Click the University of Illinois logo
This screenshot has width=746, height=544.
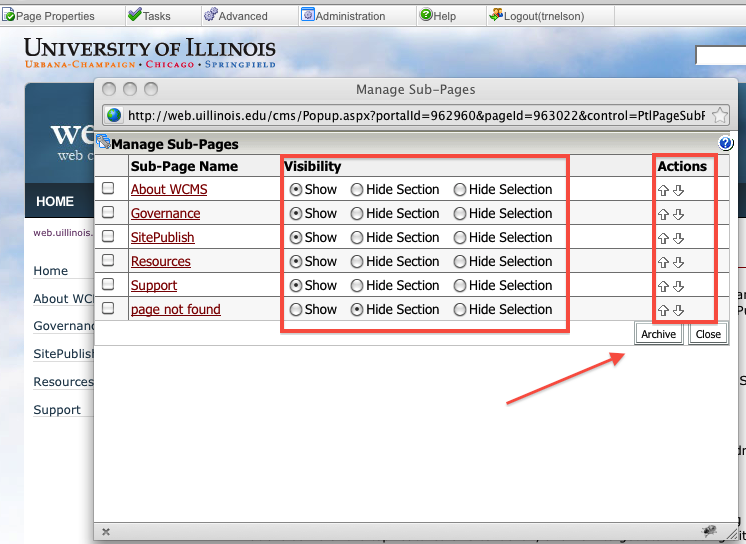(x=150, y=52)
